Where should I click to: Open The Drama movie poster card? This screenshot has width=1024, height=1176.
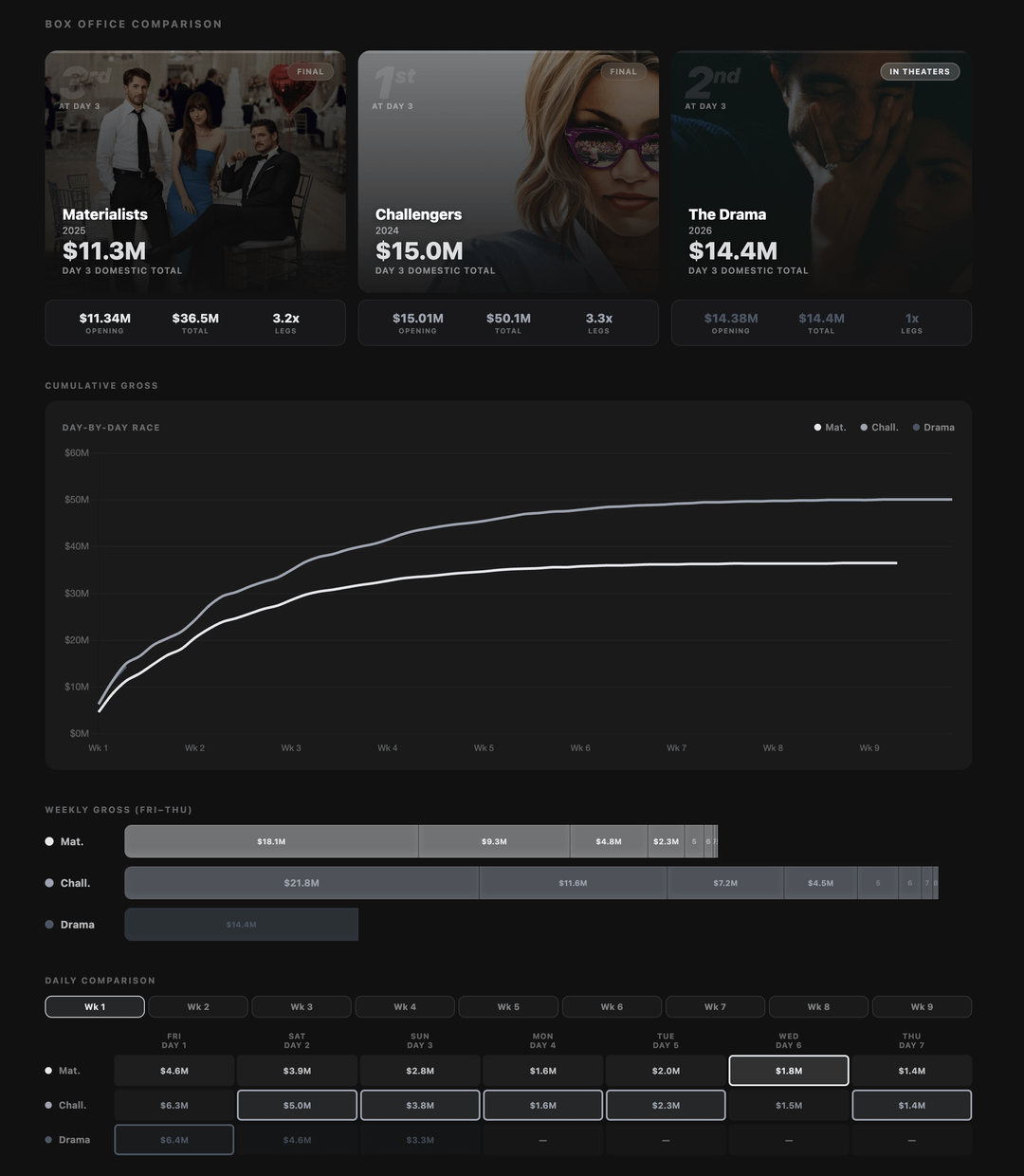tap(821, 171)
